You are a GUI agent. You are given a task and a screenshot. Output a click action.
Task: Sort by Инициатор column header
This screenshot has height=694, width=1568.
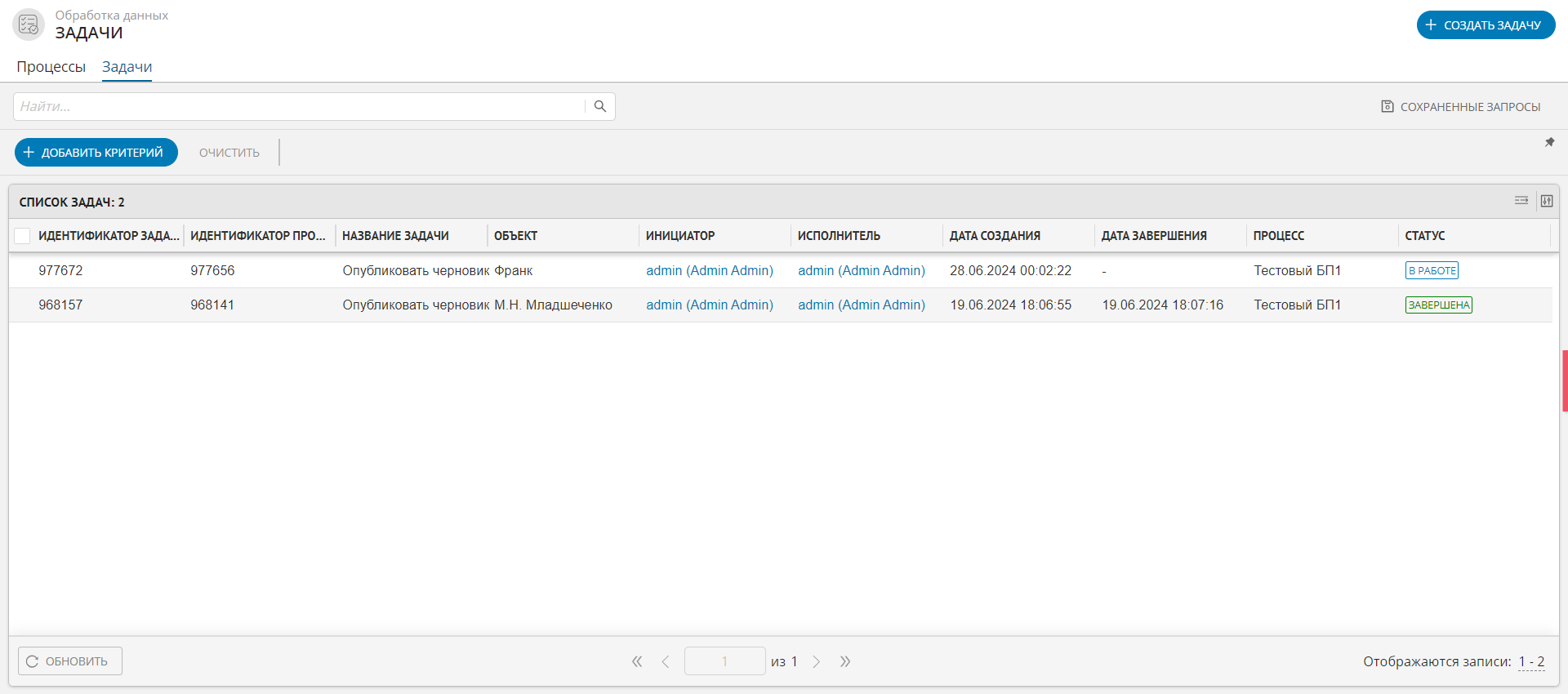pyautogui.click(x=680, y=236)
